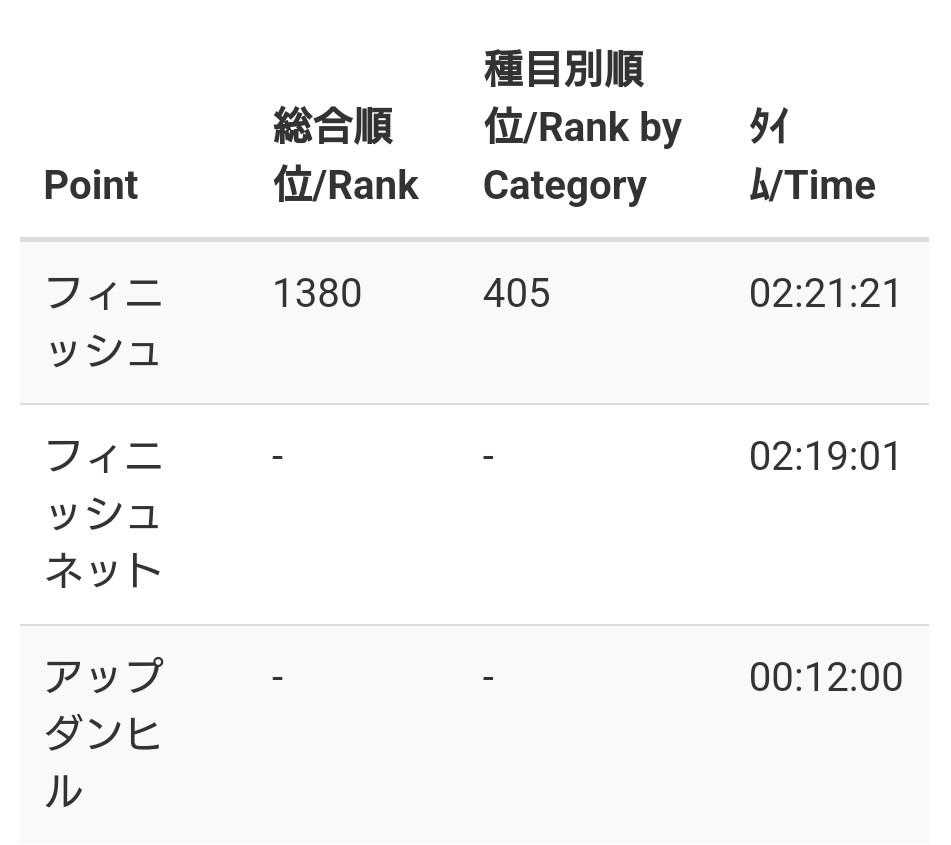Click the タイム/Time column header

(812, 156)
